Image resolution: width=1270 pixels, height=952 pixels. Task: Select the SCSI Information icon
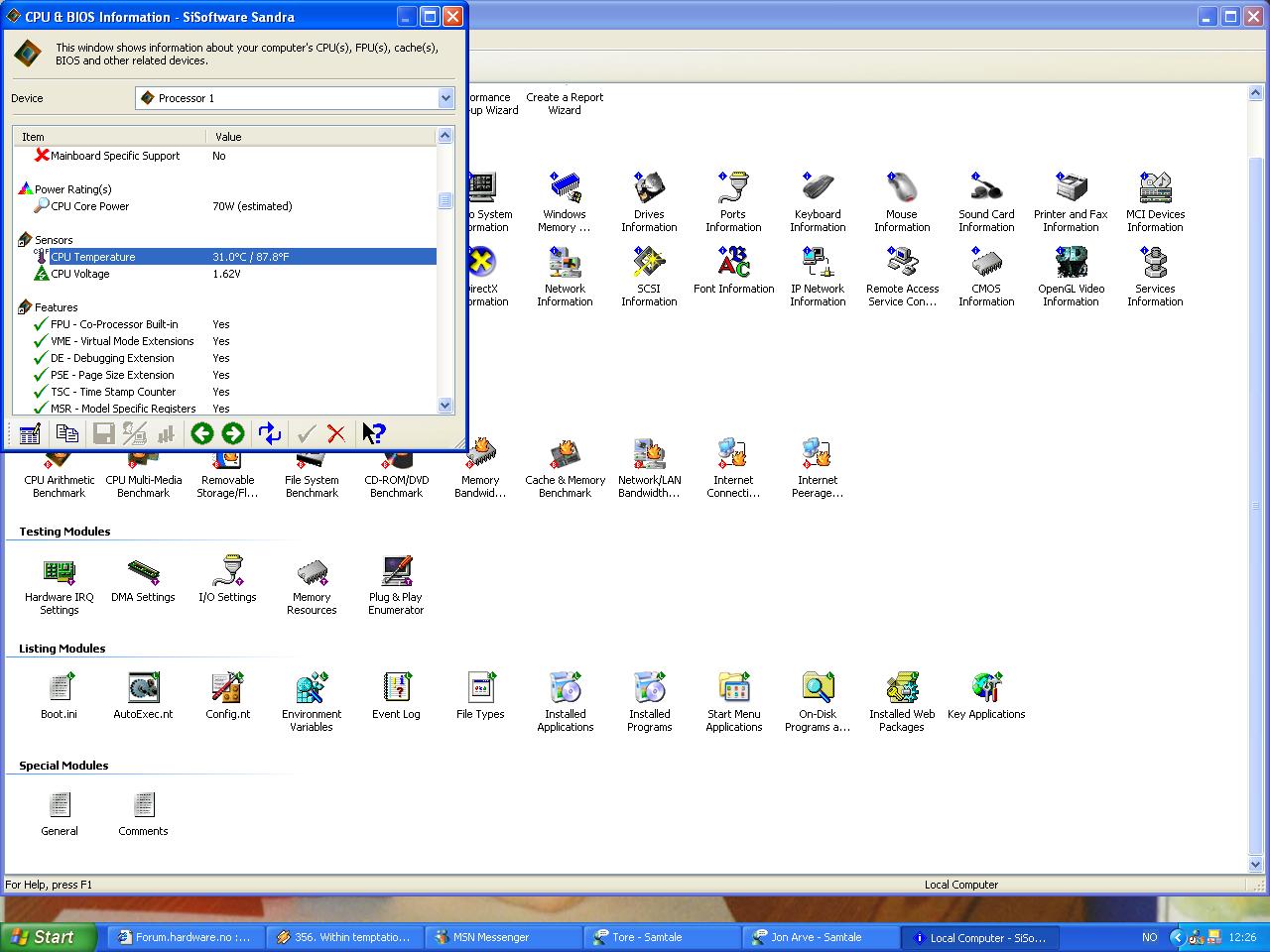[649, 276]
